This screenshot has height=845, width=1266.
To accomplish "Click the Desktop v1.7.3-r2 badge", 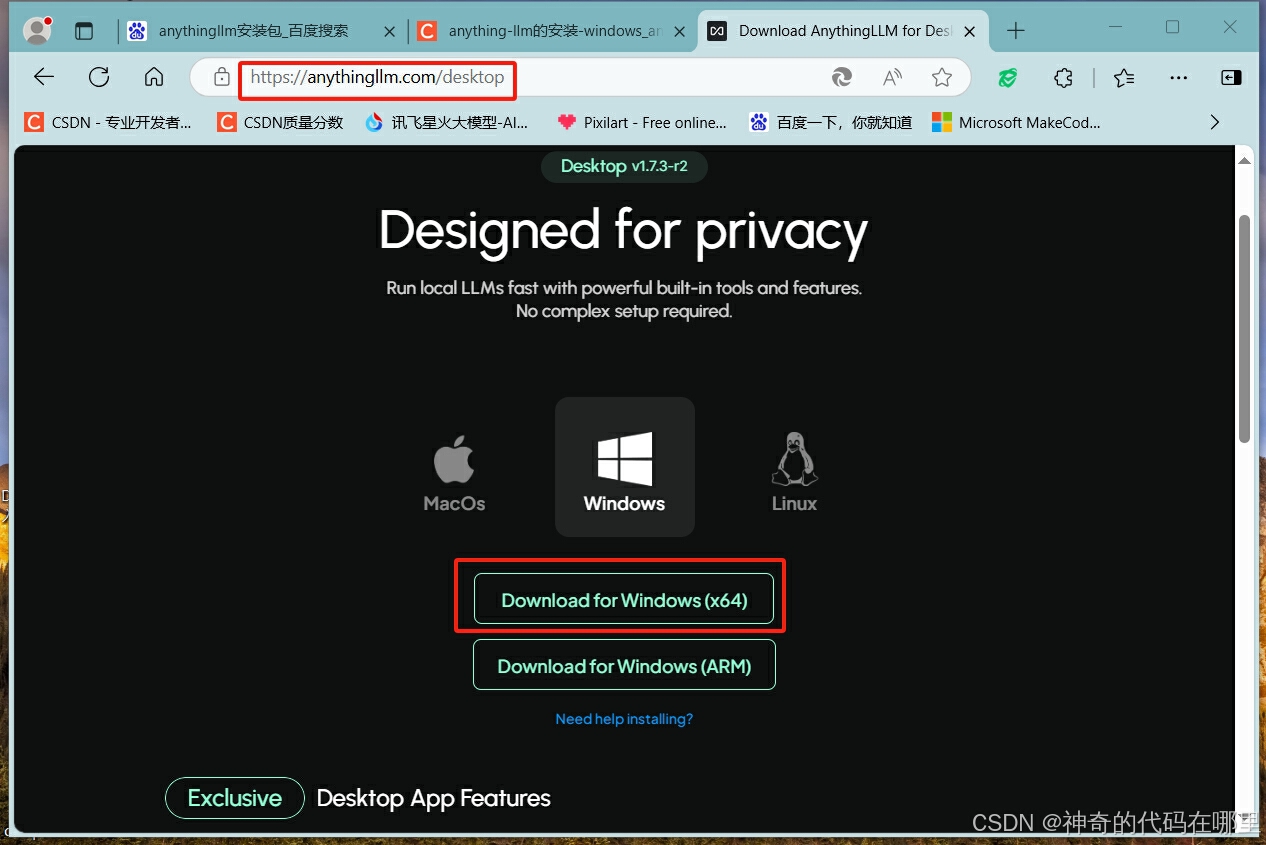I will (624, 166).
